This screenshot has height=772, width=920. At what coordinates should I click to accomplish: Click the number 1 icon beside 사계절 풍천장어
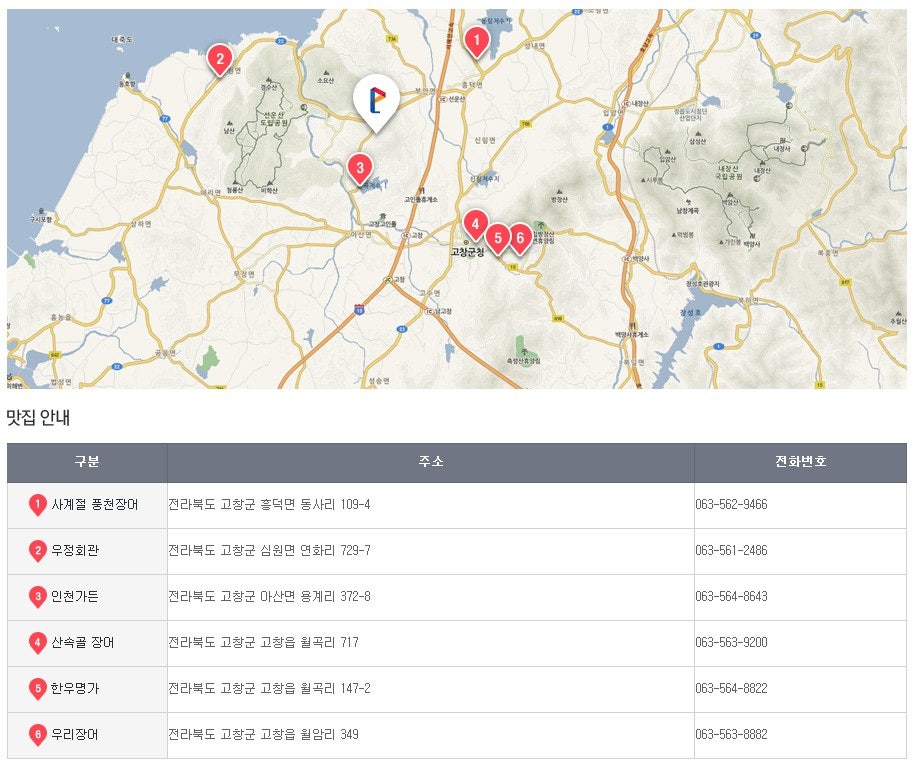pyautogui.click(x=38, y=505)
